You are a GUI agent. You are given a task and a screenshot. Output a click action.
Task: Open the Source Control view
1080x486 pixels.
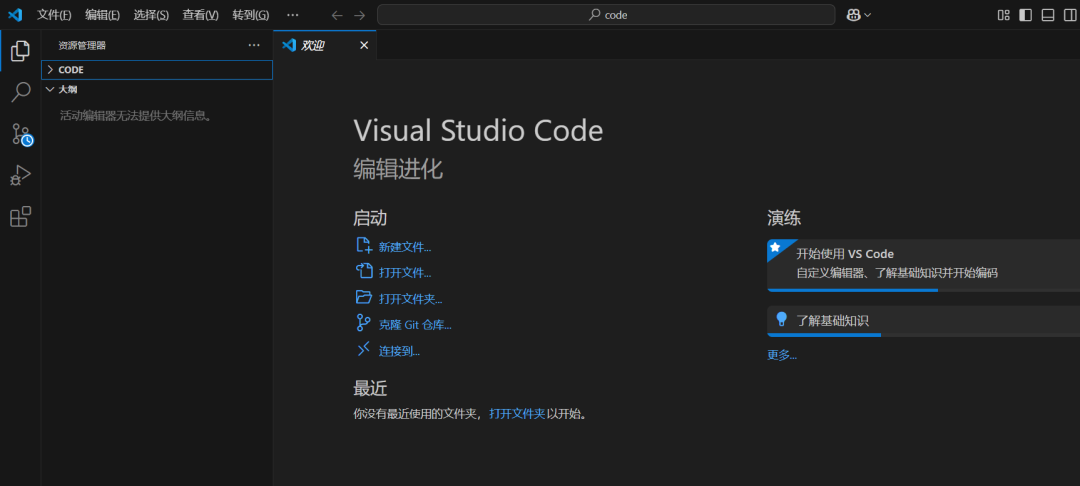[x=21, y=134]
